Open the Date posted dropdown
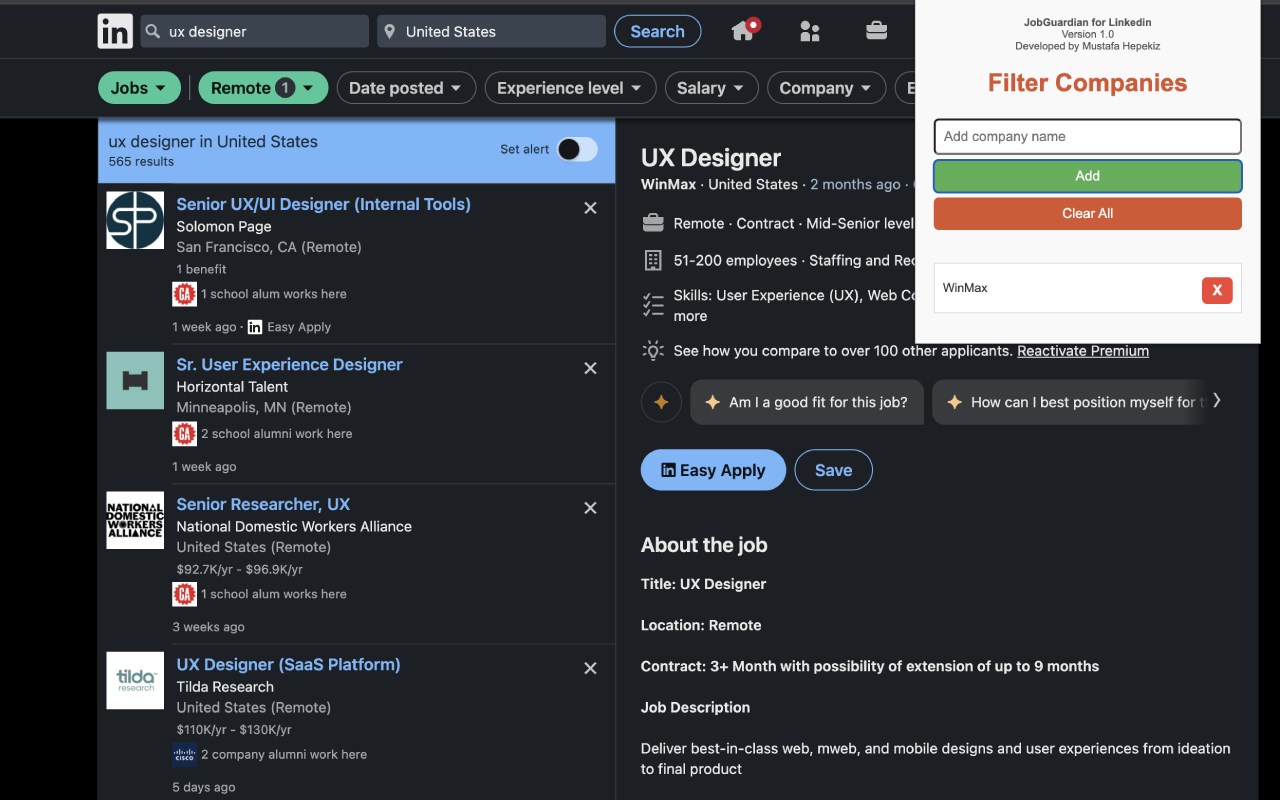Screen dimensions: 1280x800 (x=406, y=88)
